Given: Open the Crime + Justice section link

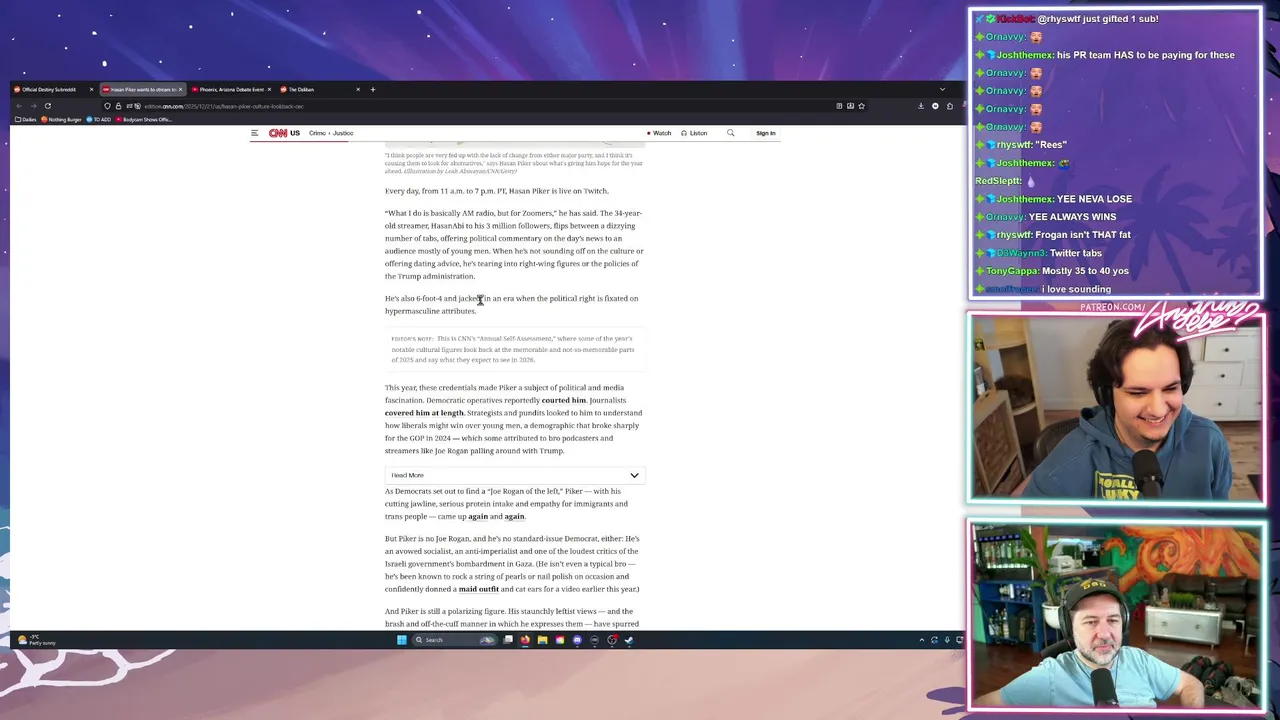Looking at the screenshot, I should coord(331,133).
